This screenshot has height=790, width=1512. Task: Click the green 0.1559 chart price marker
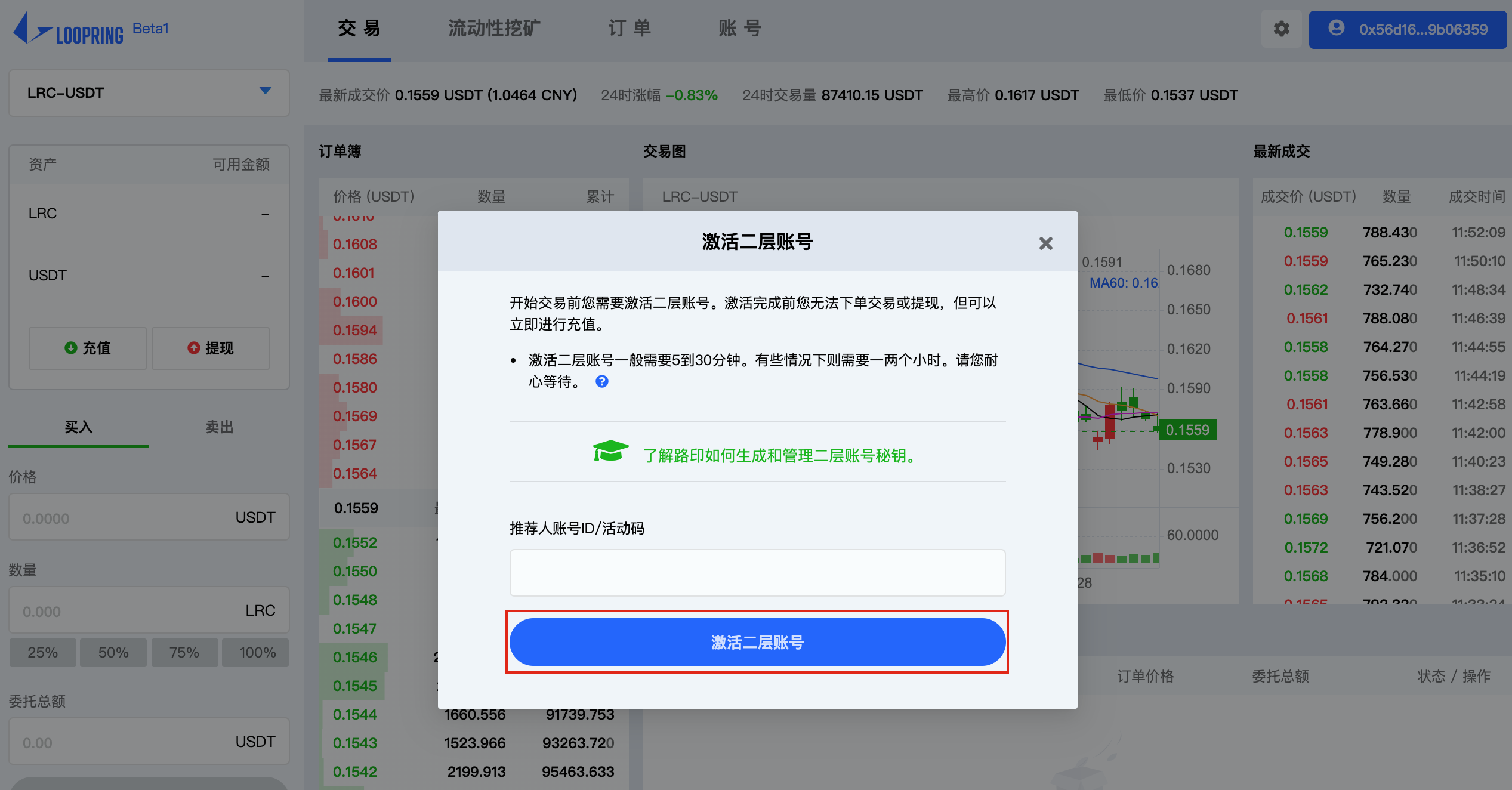pyautogui.click(x=1187, y=430)
